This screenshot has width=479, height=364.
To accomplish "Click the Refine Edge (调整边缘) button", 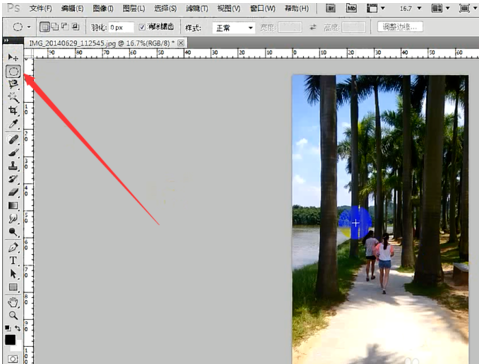I will [400, 27].
